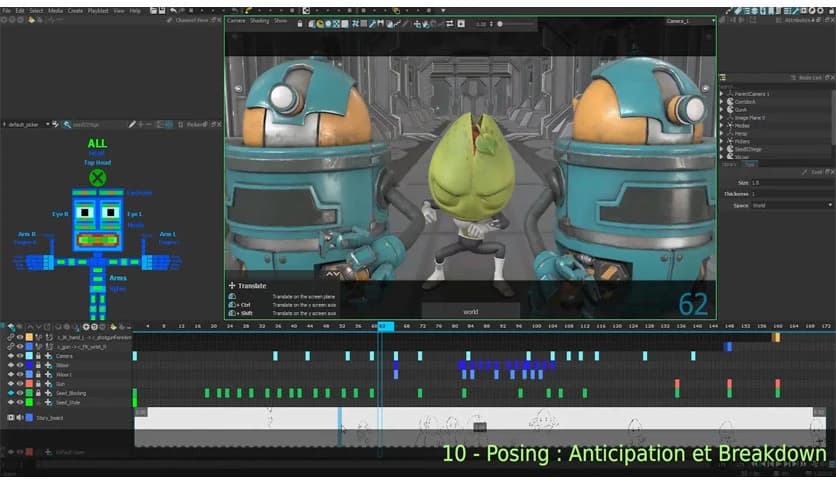Click the picker edit pencil icon
Screen dimensions: 836x484
pyautogui.click(x=132, y=125)
